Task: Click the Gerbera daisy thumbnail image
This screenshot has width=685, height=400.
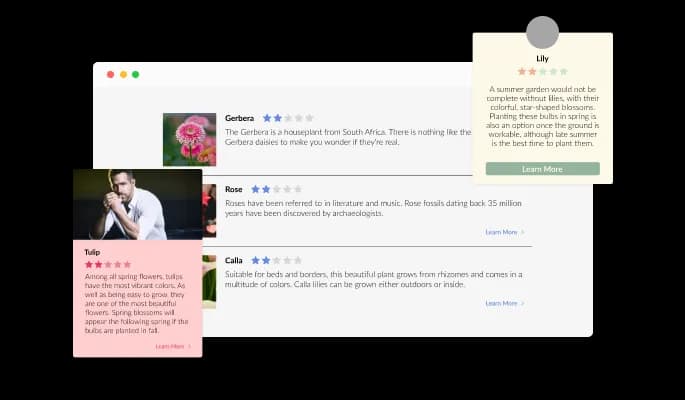Action: (189, 139)
